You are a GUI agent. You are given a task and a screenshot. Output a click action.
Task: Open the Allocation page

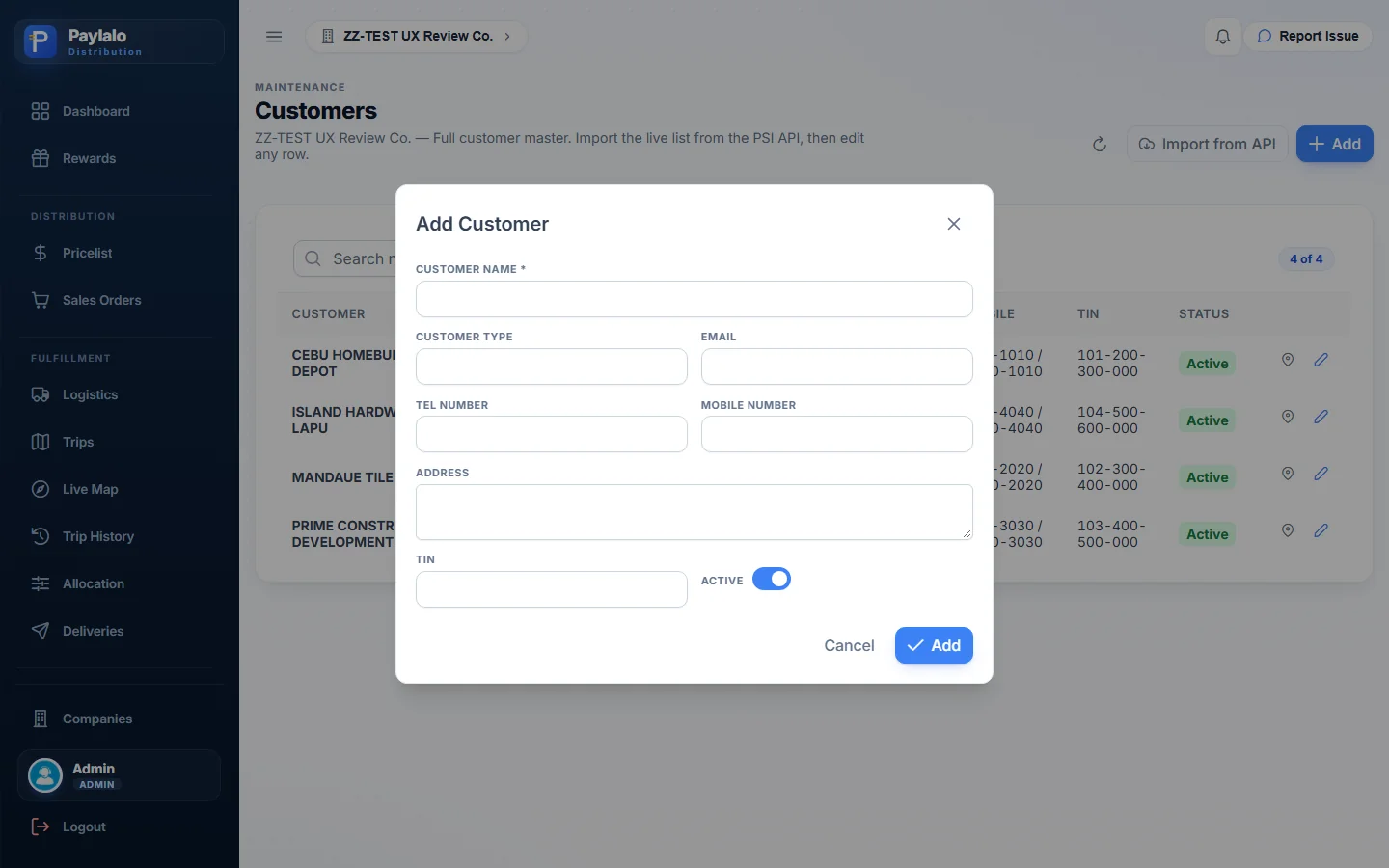point(120,583)
